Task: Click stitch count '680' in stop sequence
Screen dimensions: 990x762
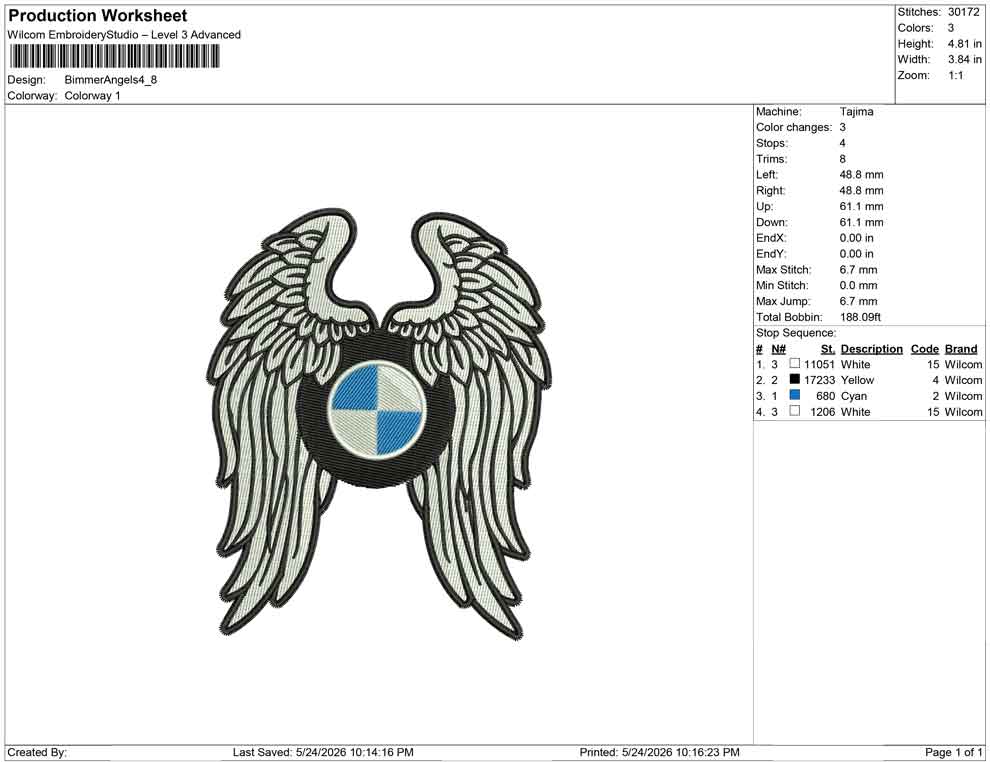Action: pyautogui.click(x=826, y=396)
